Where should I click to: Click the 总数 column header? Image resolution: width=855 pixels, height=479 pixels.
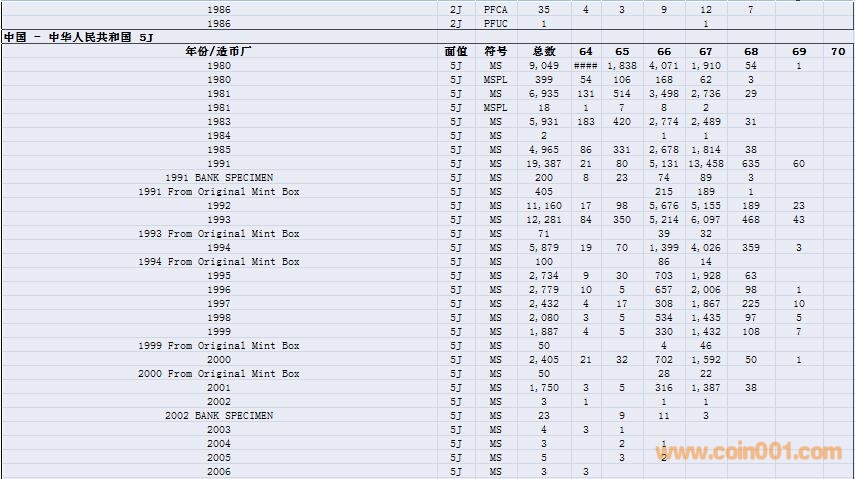tap(543, 51)
